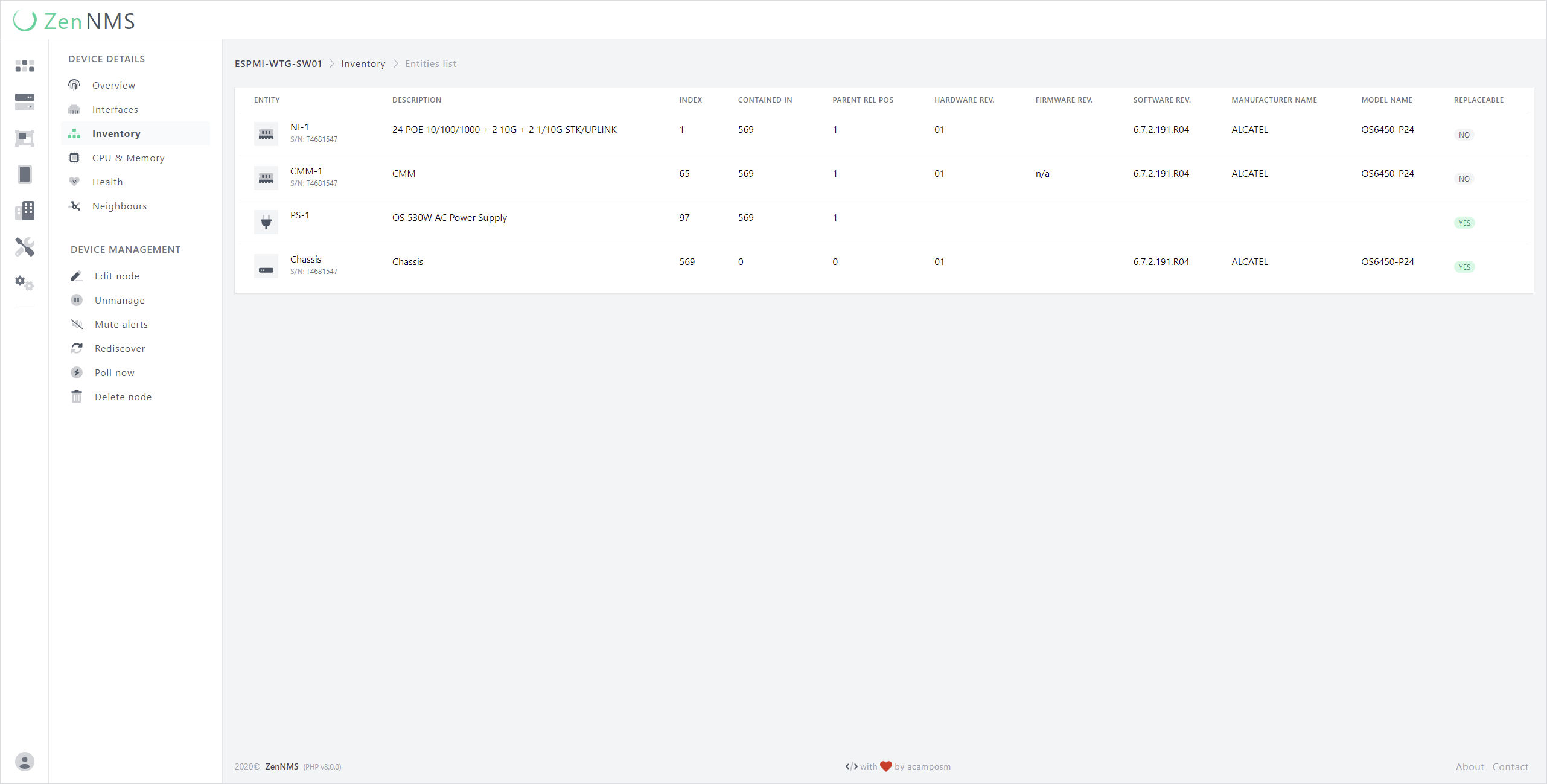Open the network map icon in left rail
The width and height of the screenshot is (1547, 784).
[25, 138]
